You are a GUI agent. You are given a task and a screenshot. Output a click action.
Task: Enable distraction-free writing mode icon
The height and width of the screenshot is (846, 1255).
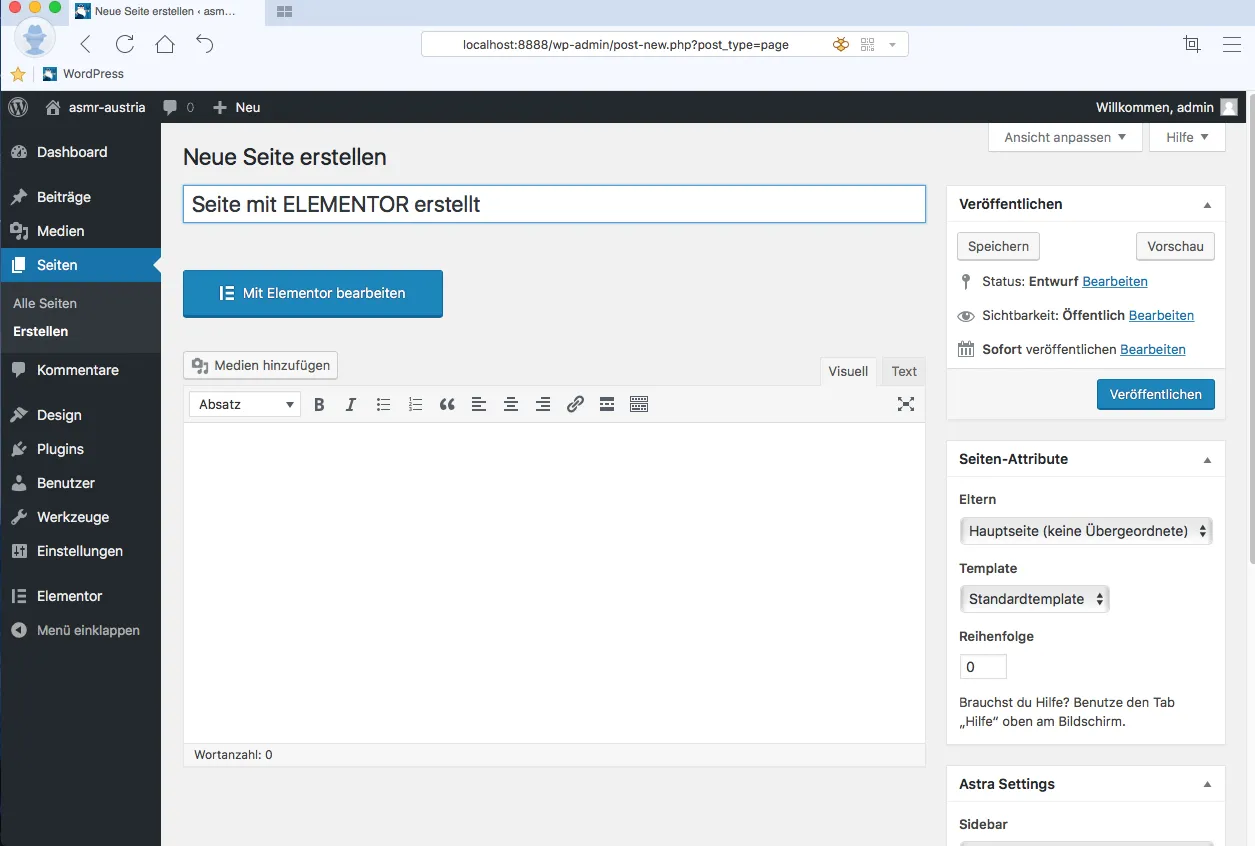(906, 404)
